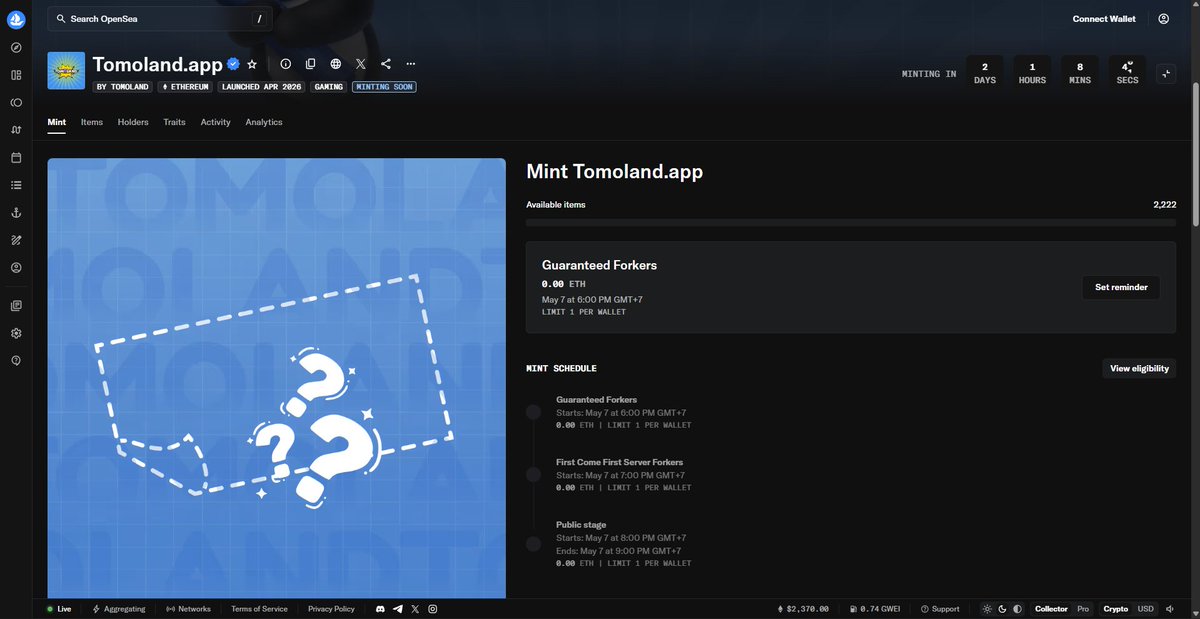Open Terms of Service link
The width and height of the screenshot is (1200, 619).
[259, 609]
